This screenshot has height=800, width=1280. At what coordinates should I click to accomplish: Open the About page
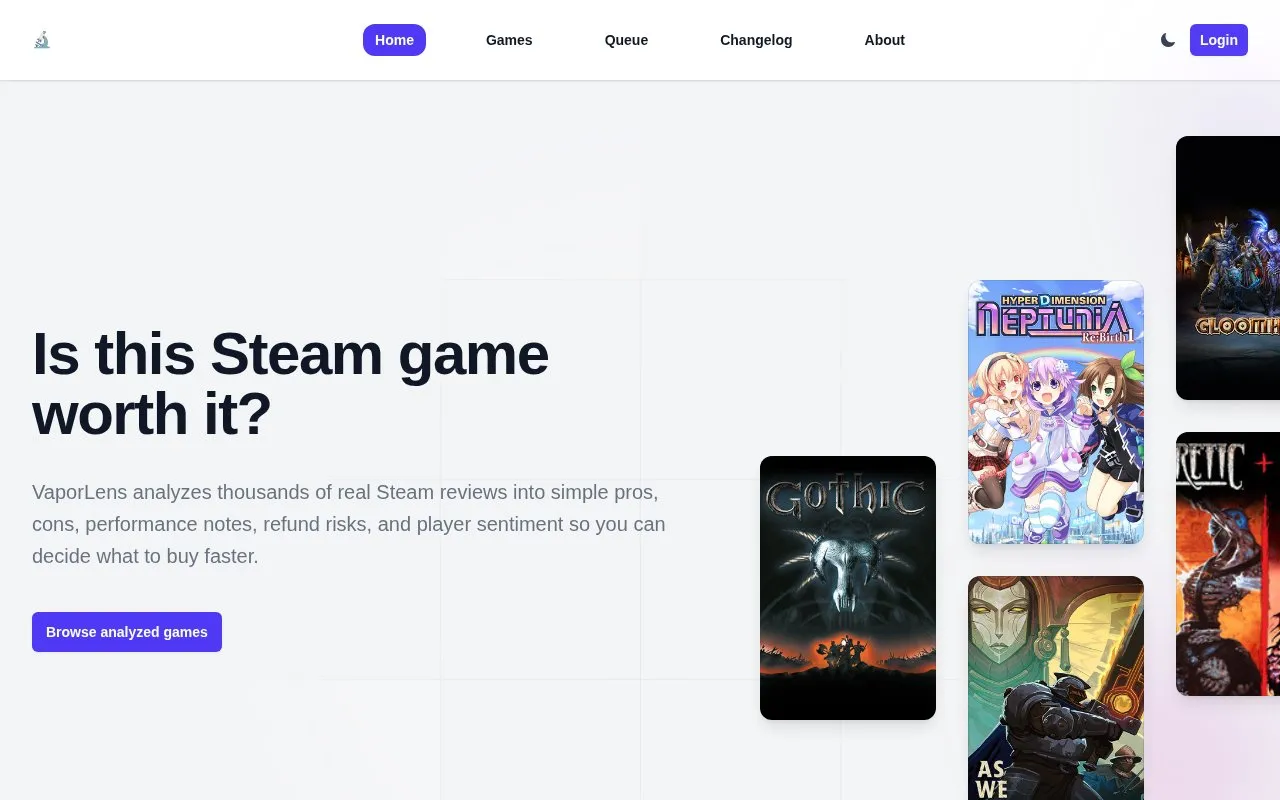884,40
